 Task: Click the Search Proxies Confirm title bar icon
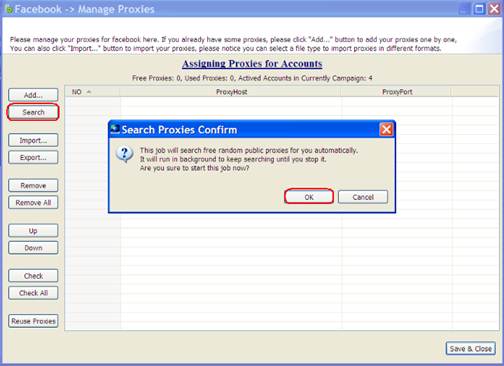click(x=115, y=129)
